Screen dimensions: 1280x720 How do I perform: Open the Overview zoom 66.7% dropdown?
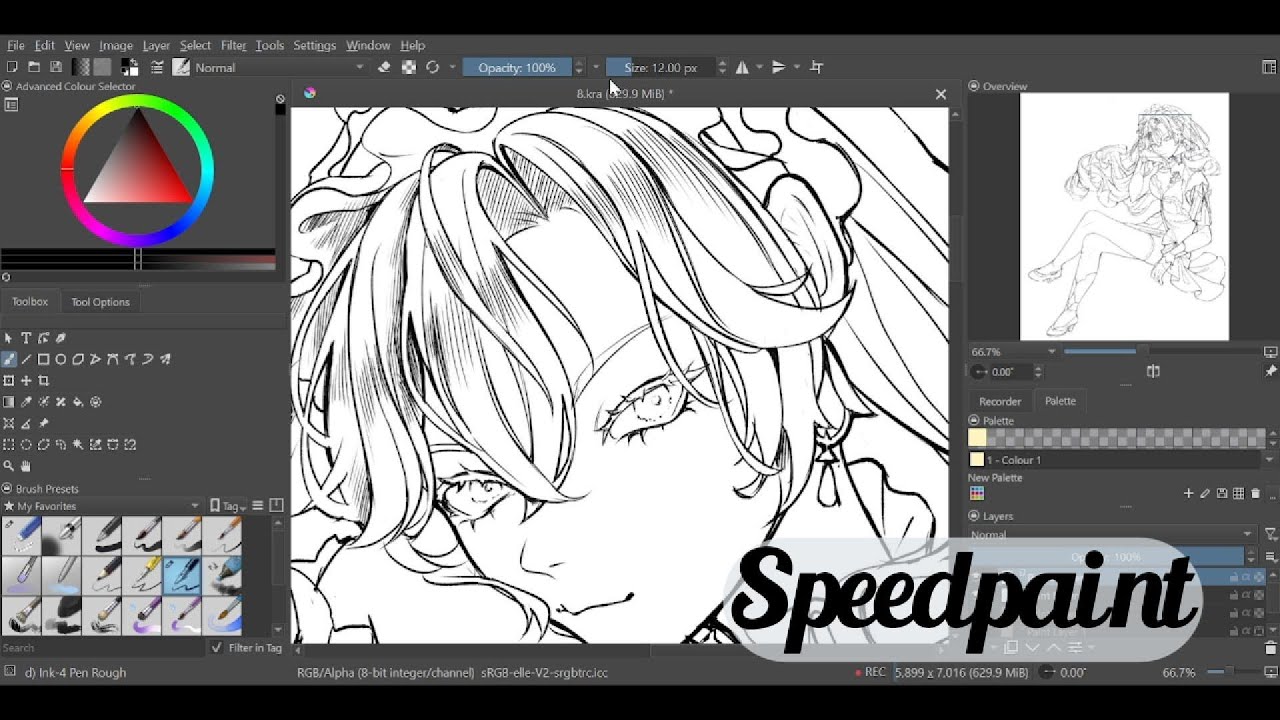[x=1013, y=352]
